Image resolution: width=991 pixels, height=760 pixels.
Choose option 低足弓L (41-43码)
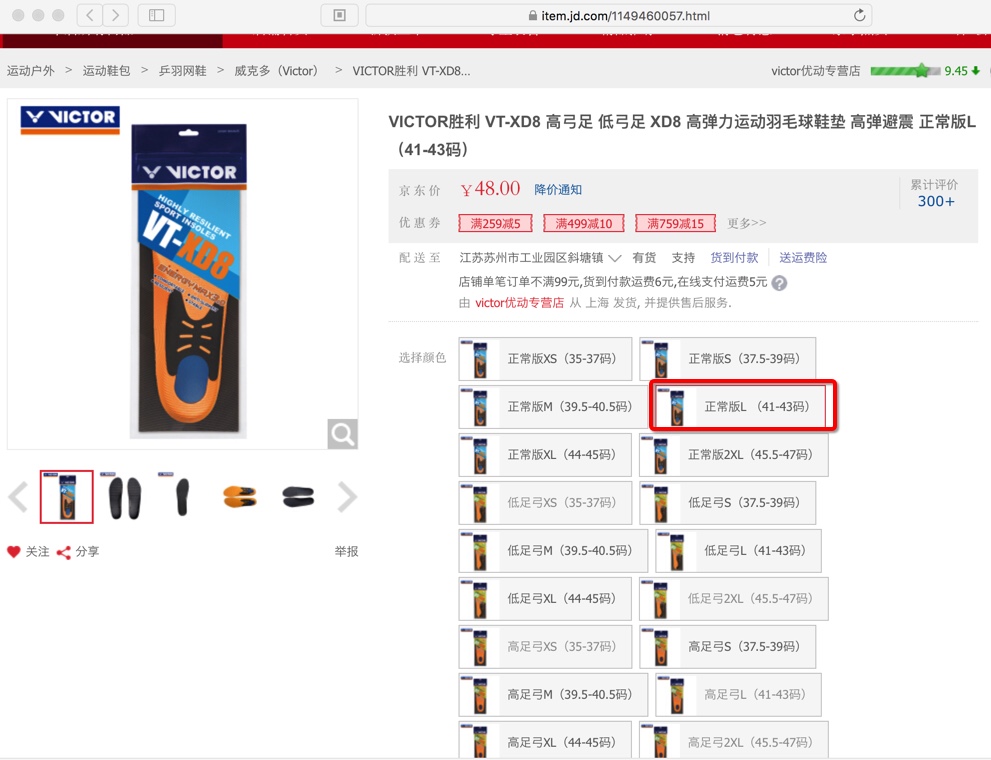pyautogui.click(x=738, y=551)
